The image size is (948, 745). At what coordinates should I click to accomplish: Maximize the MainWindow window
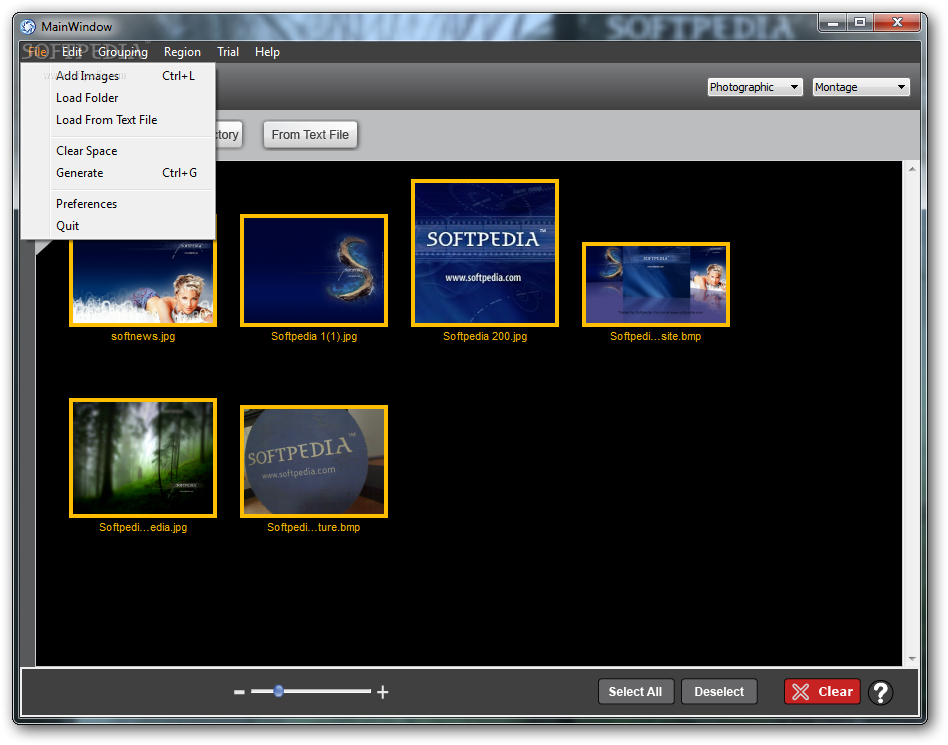pos(859,23)
